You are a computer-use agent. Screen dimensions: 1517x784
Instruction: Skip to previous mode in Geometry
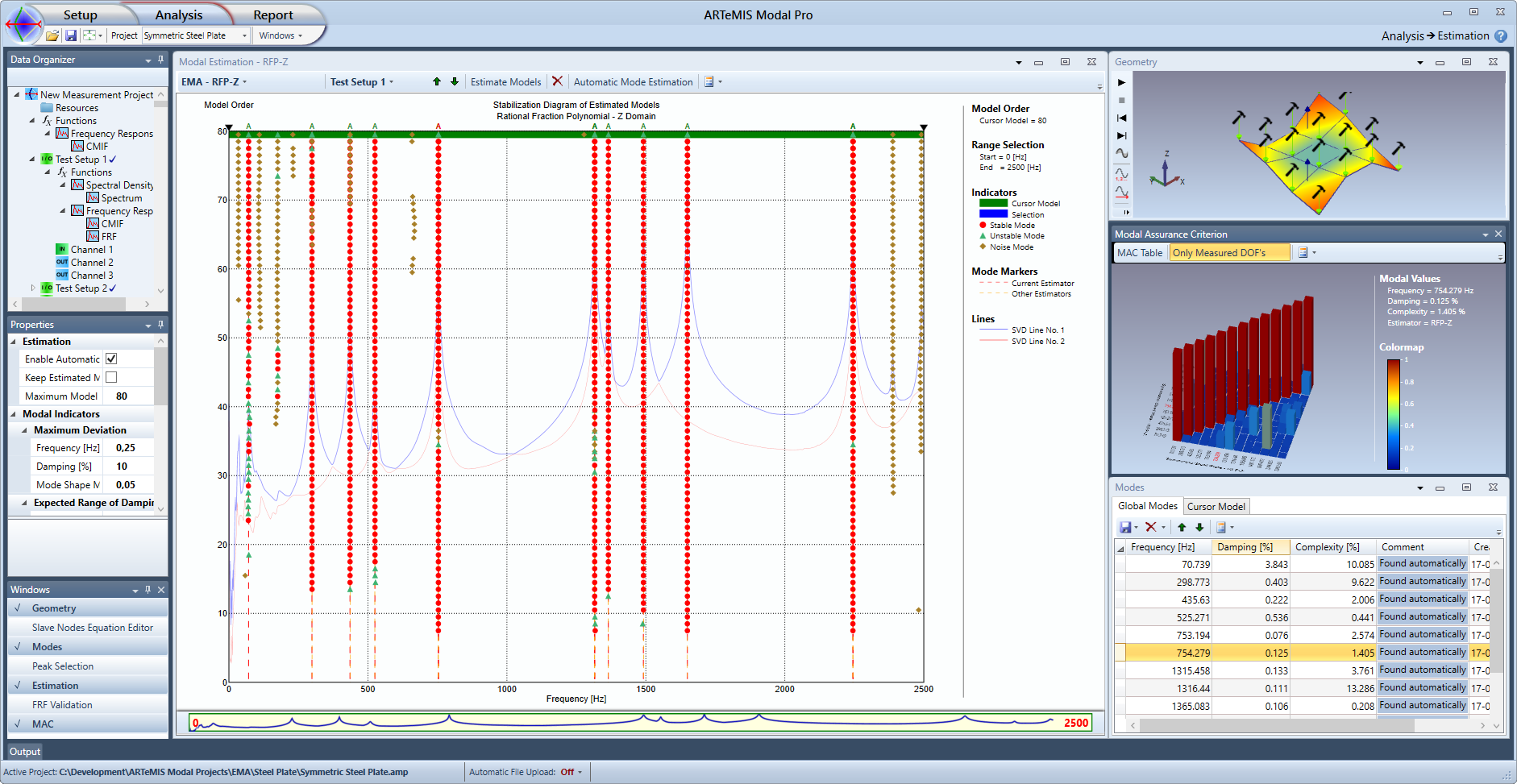[1121, 118]
